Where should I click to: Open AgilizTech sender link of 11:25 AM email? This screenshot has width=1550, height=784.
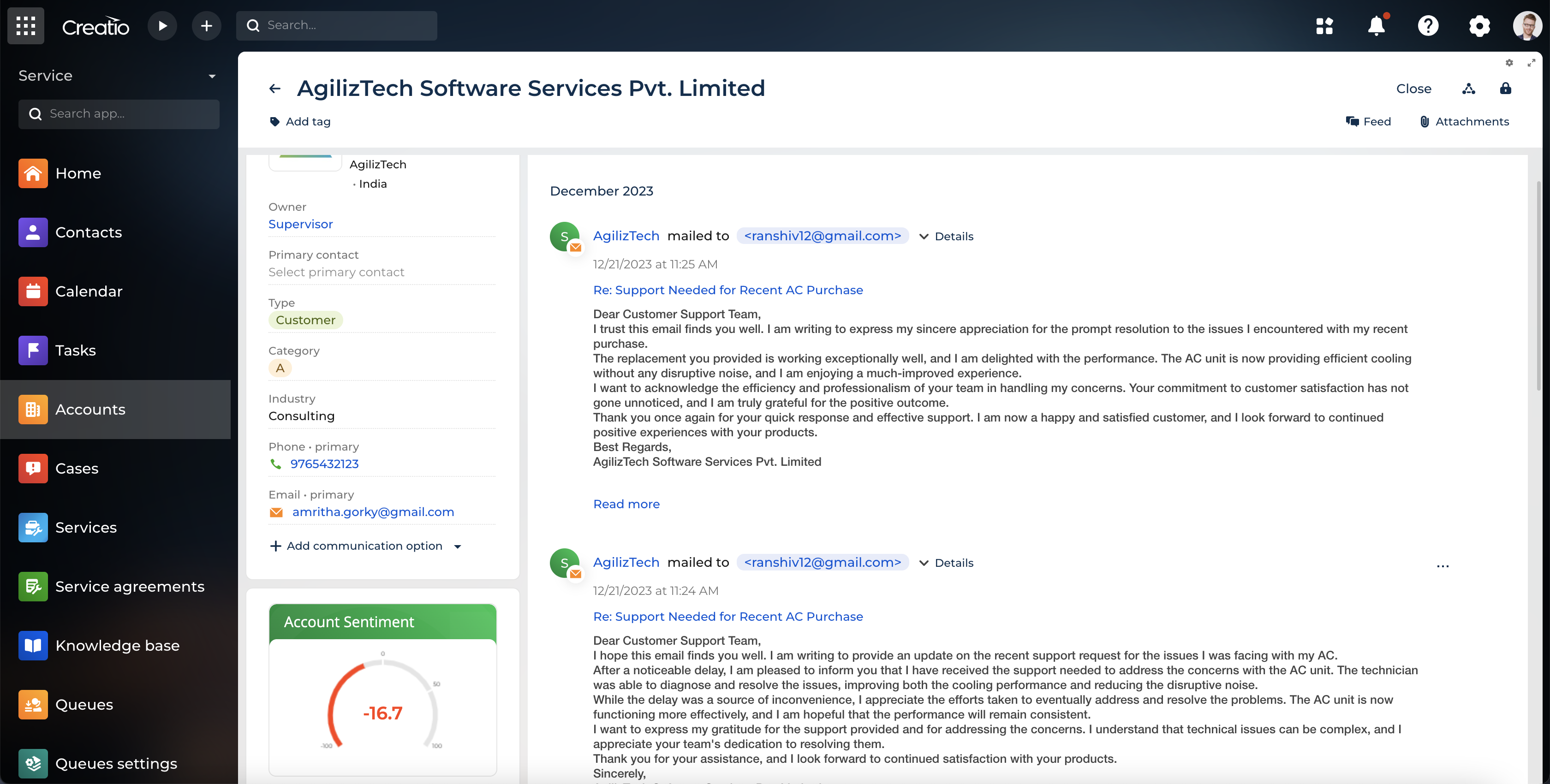point(626,236)
